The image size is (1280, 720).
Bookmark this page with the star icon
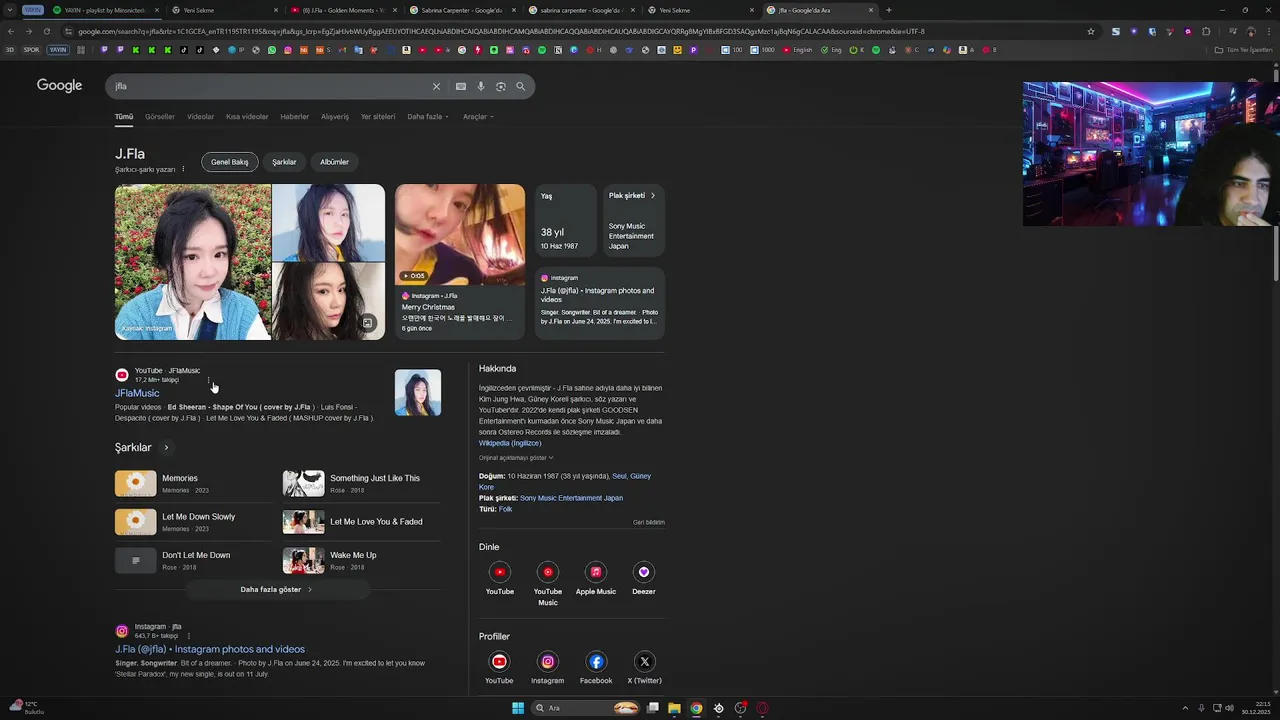click(1090, 31)
